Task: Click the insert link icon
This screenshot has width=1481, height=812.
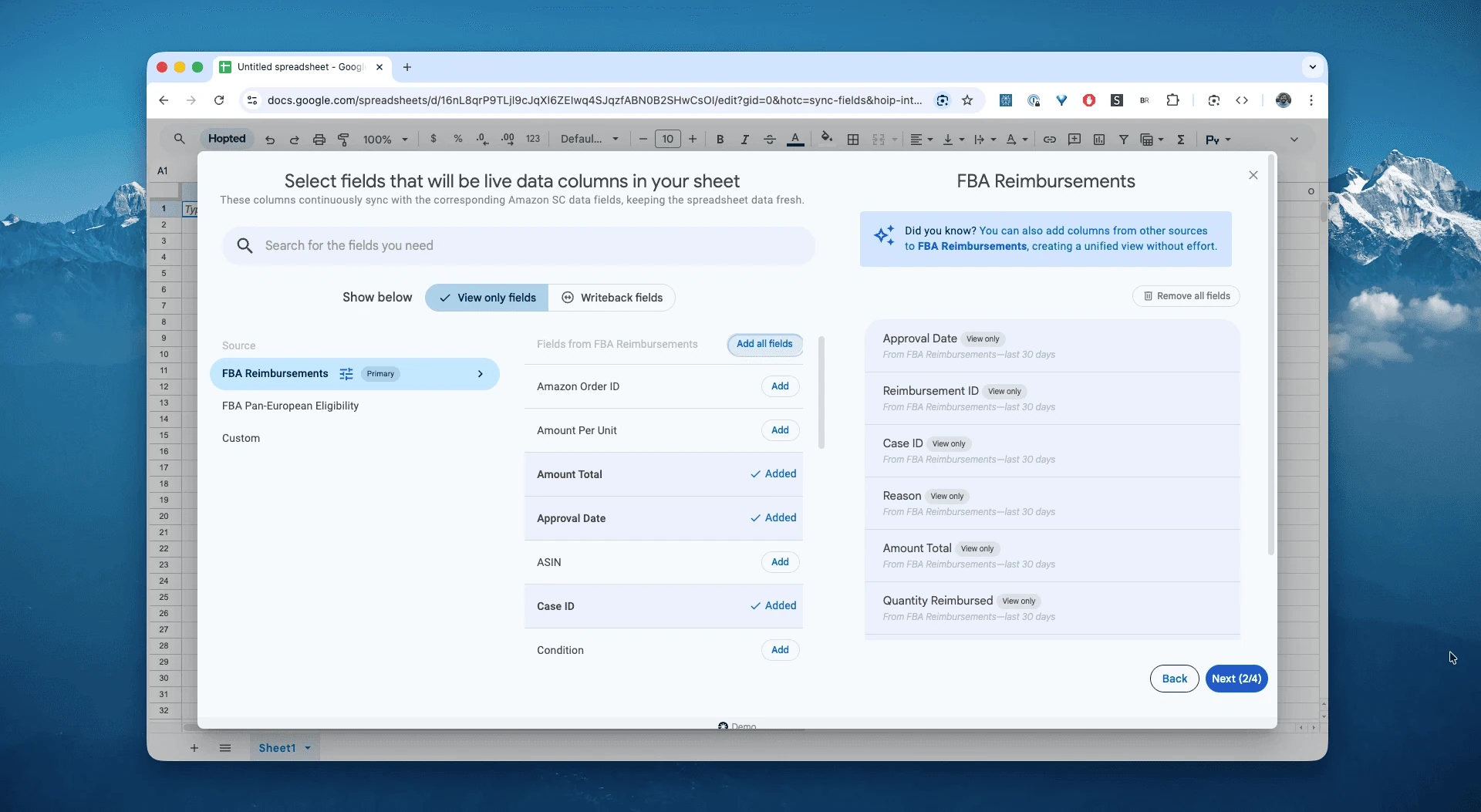Action: coord(1050,140)
